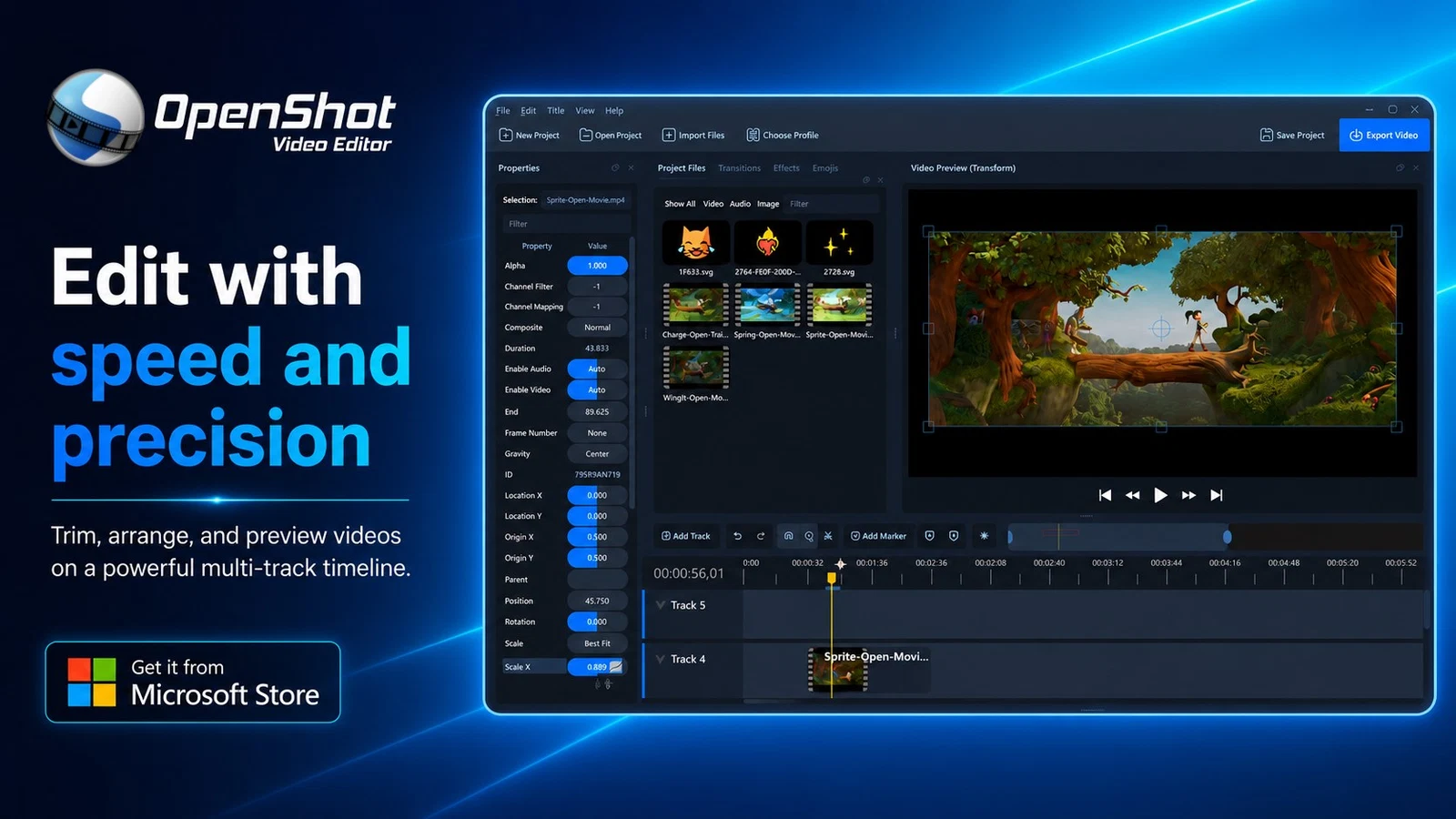Click Import Files in toolbar
This screenshot has height=819, width=1456.
click(693, 136)
